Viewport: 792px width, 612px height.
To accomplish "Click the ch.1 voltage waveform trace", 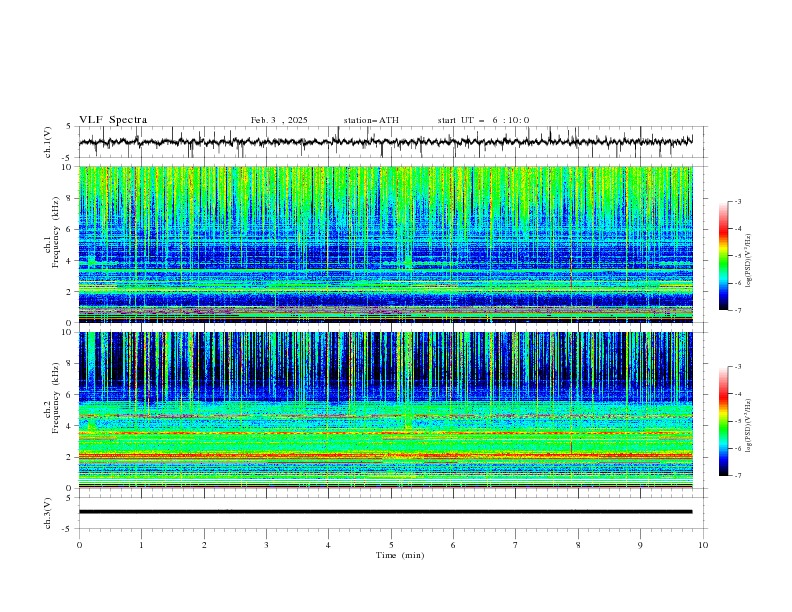I will [385, 142].
